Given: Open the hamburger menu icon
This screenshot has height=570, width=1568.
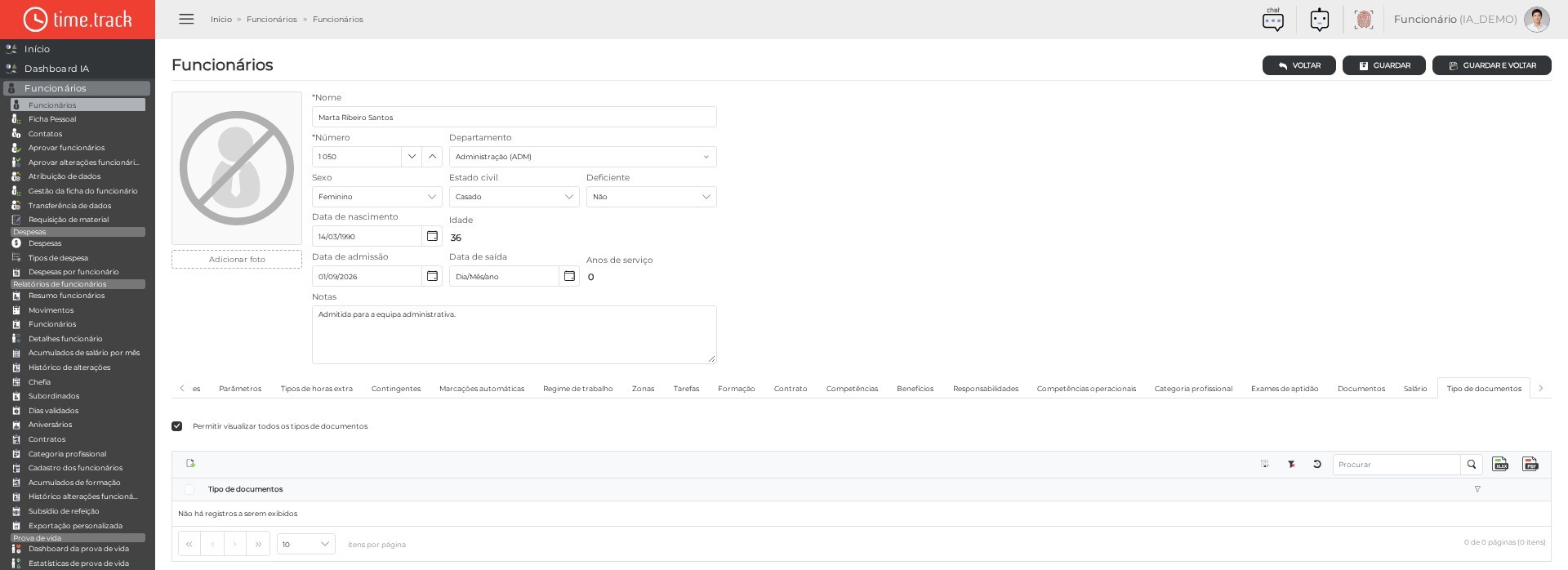Looking at the screenshot, I should tap(186, 19).
